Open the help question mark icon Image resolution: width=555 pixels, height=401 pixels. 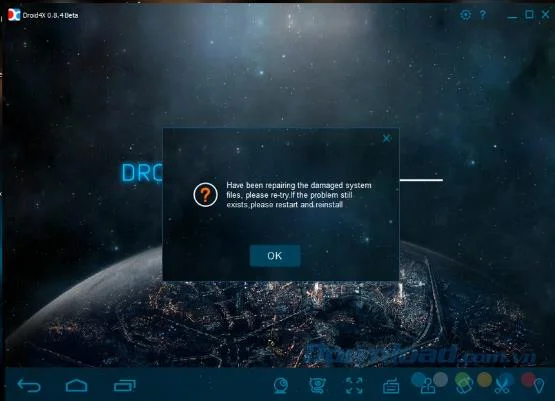tap(483, 15)
